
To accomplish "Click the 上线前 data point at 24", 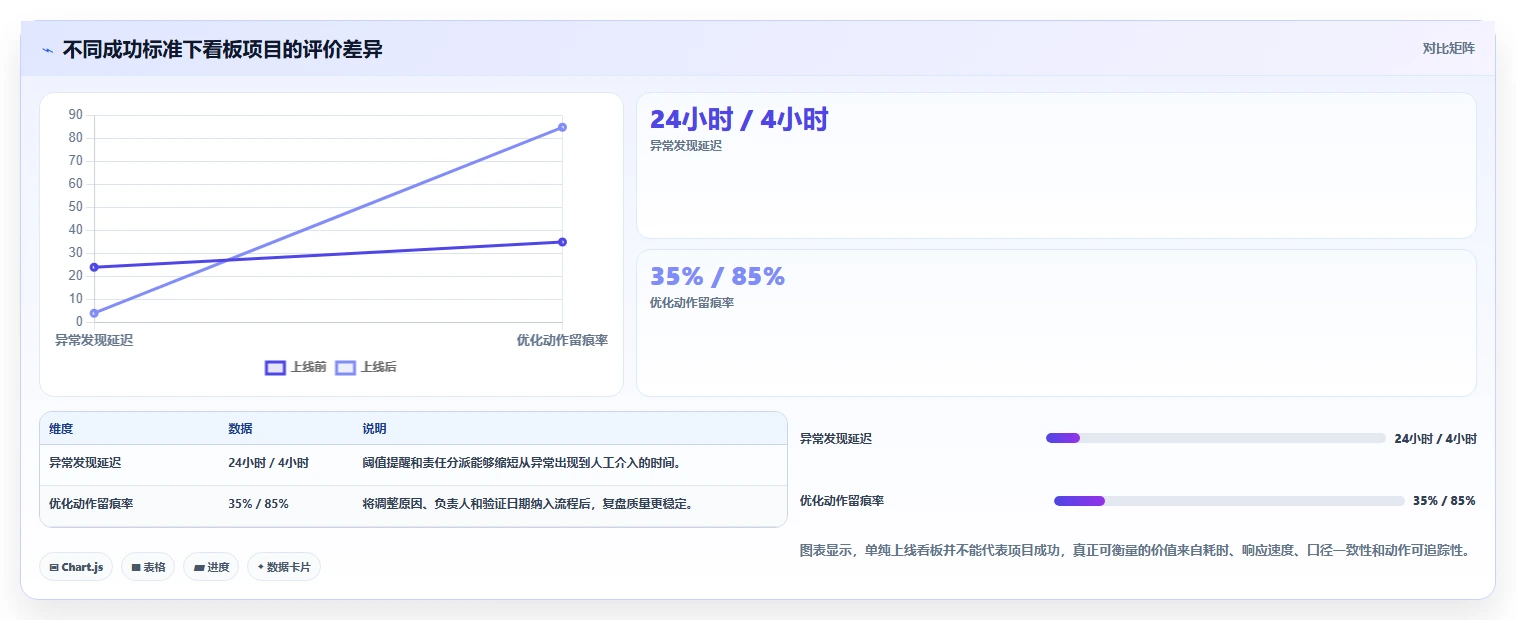I will 94,267.
